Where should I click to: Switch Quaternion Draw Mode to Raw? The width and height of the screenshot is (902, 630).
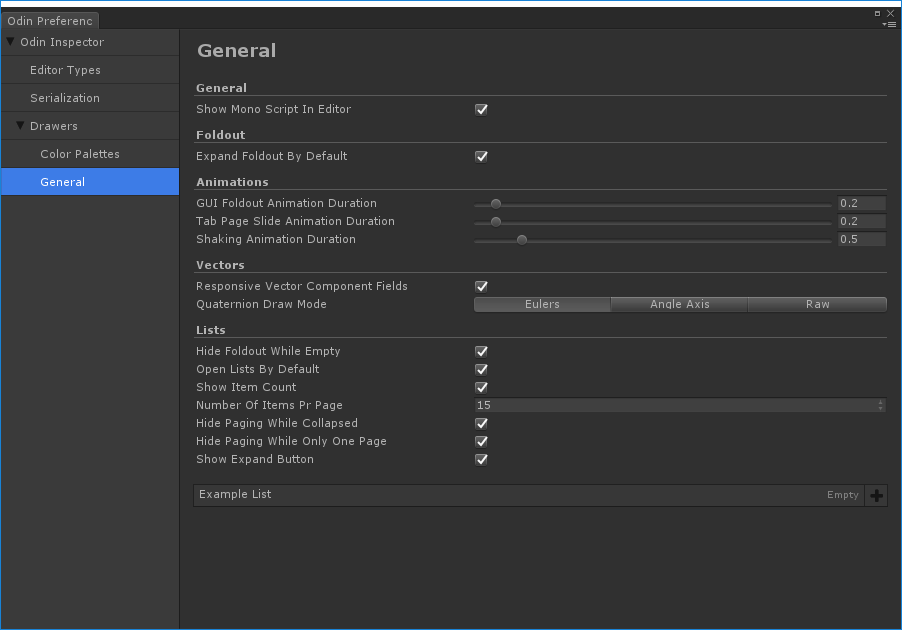coord(816,304)
